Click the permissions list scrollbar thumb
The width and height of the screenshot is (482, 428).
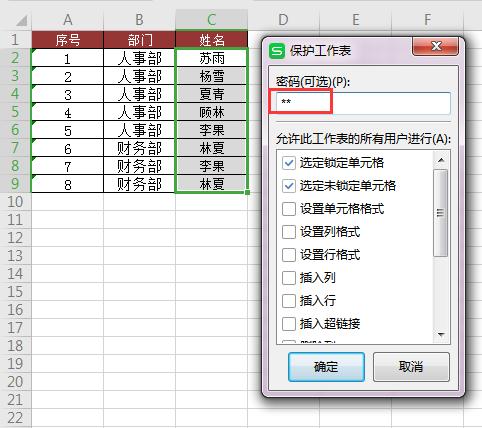[441, 213]
